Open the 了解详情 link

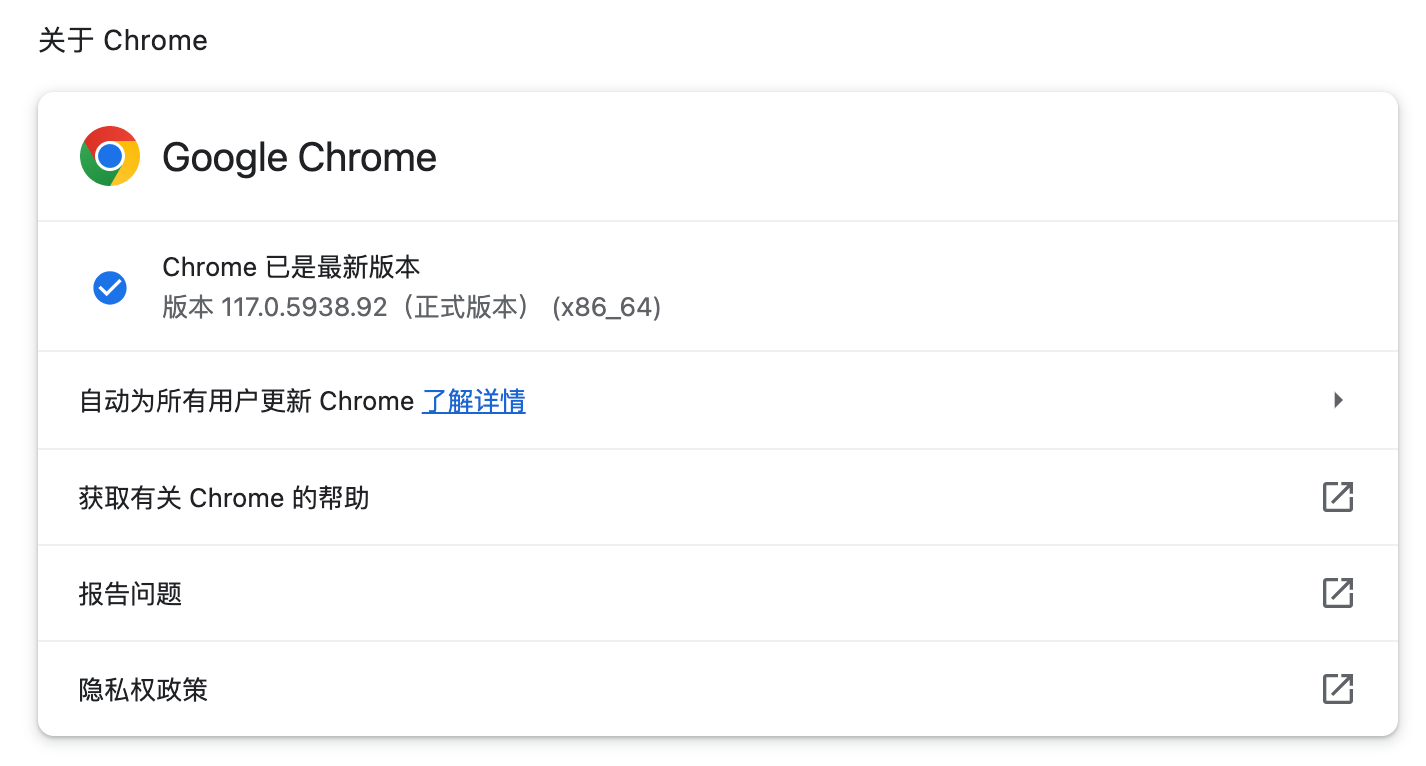click(473, 400)
